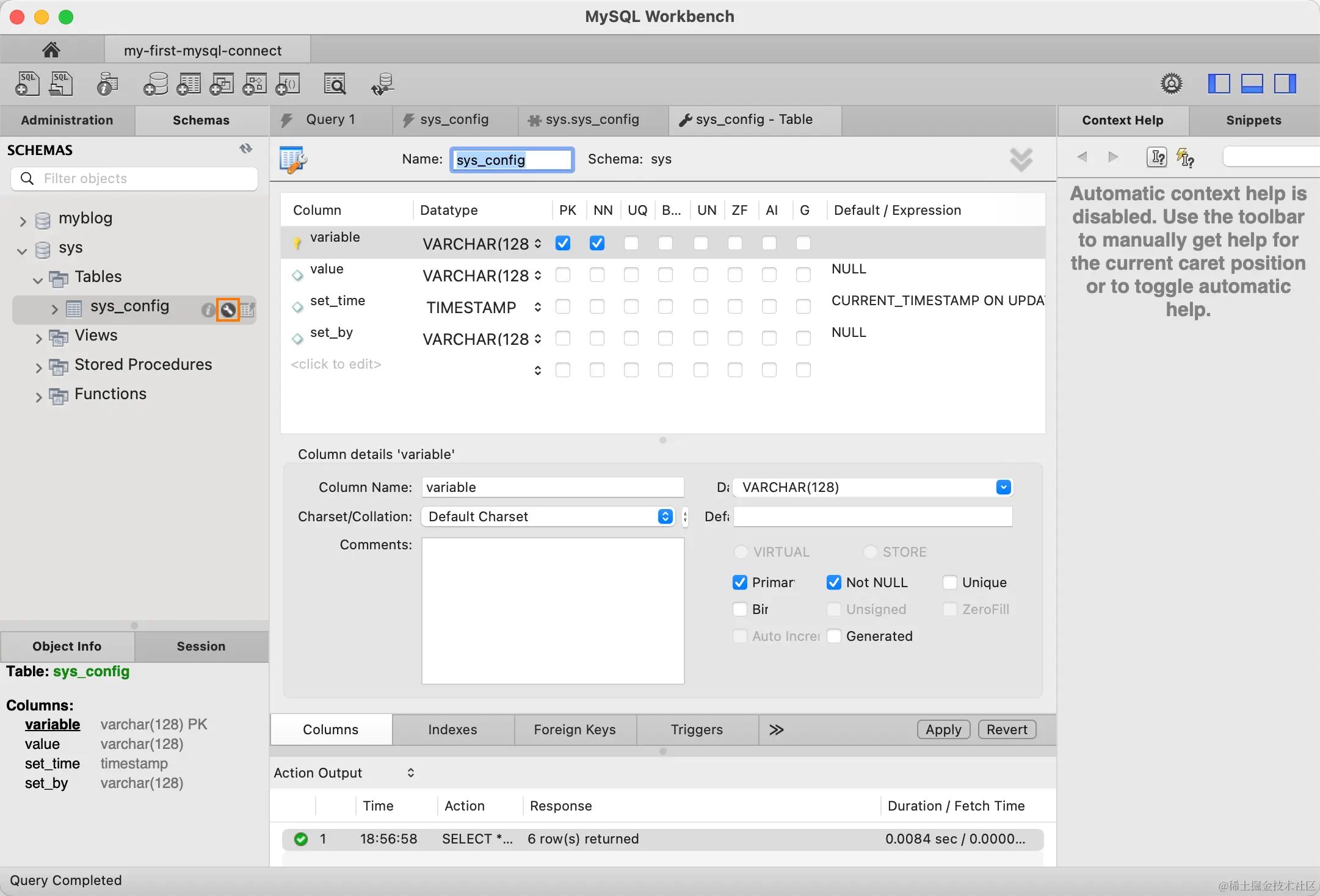Screen dimensions: 1320x896
Task: Toggle automatic context help icon
Action: (1186, 157)
